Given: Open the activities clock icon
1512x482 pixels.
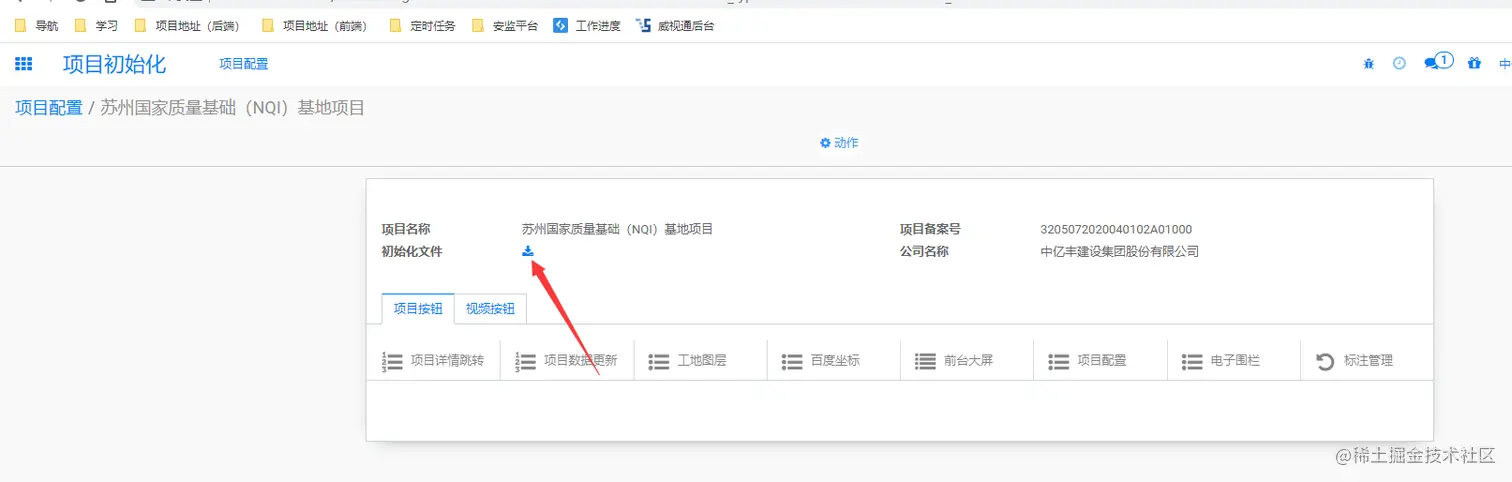Looking at the screenshot, I should coord(1400,63).
